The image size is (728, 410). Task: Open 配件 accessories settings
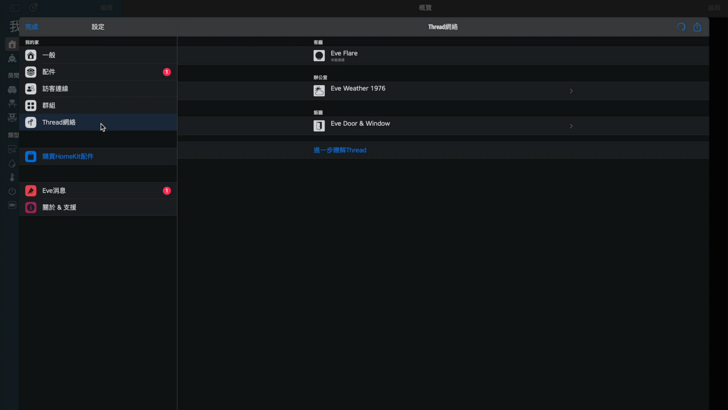pos(98,72)
